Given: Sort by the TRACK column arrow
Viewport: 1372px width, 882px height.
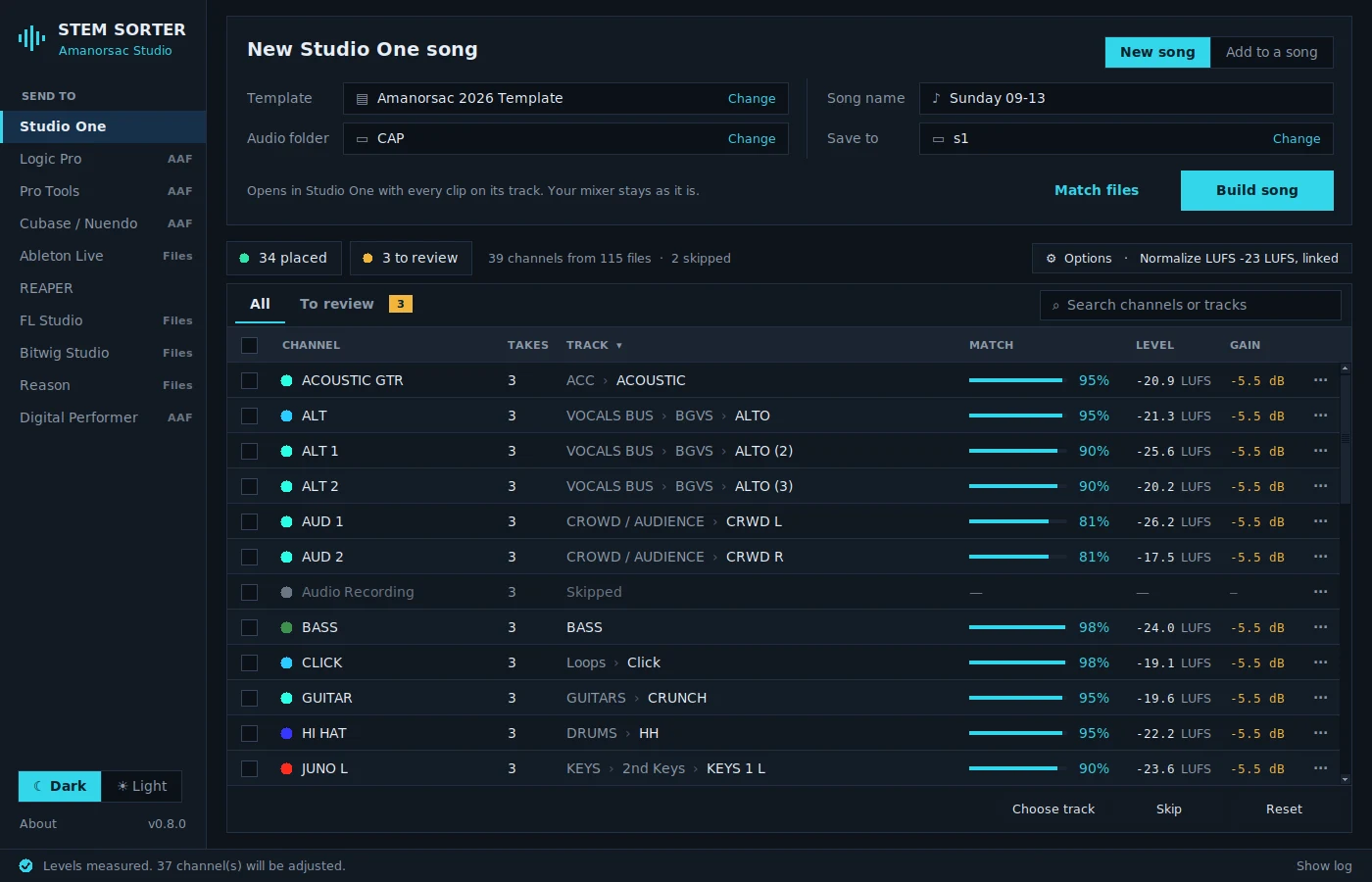Looking at the screenshot, I should click(x=619, y=346).
